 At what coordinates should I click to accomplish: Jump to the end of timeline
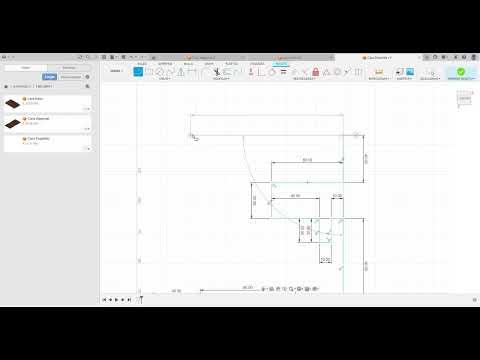[x=129, y=300]
